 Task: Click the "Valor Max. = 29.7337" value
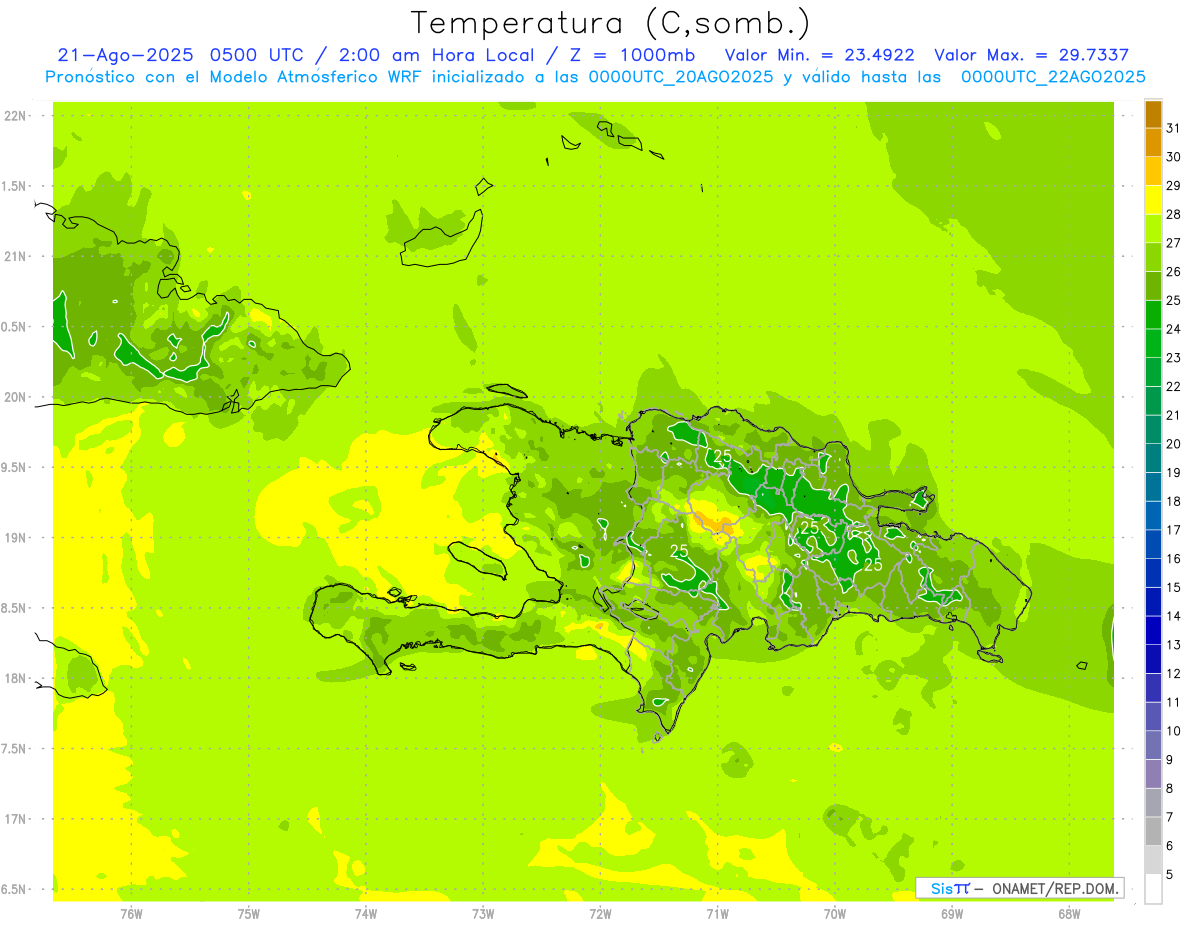[x=1031, y=55]
